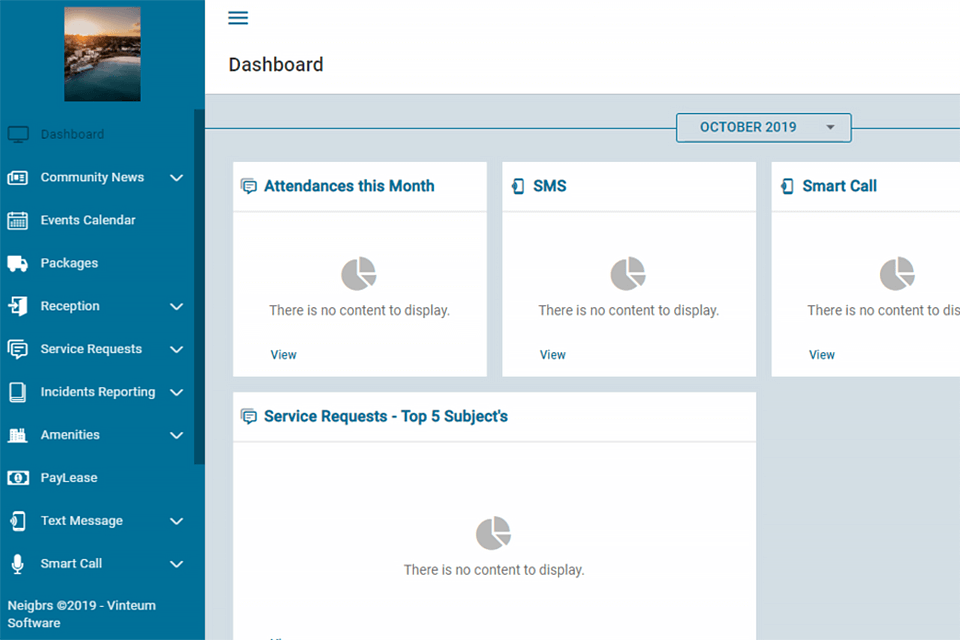
Task: Open the October 2019 month dropdown
Action: tap(763, 128)
